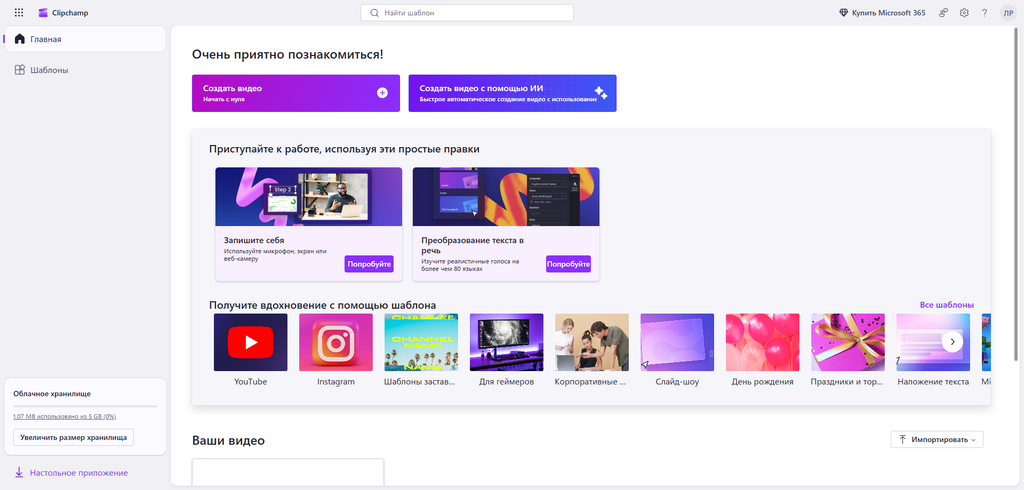Click the empty video card under Ваши видео
Image resolution: width=1024 pixels, height=490 pixels.
(288, 472)
